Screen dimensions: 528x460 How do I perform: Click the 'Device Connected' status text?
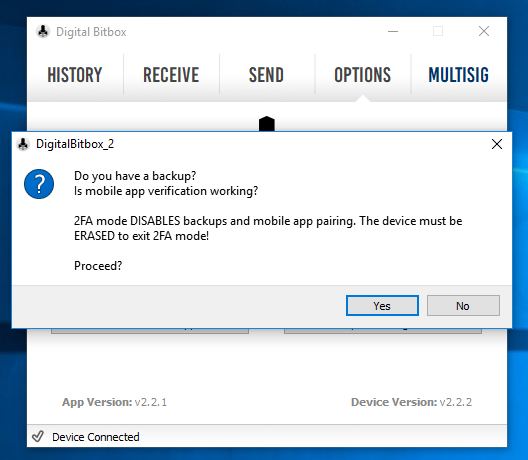click(x=96, y=437)
